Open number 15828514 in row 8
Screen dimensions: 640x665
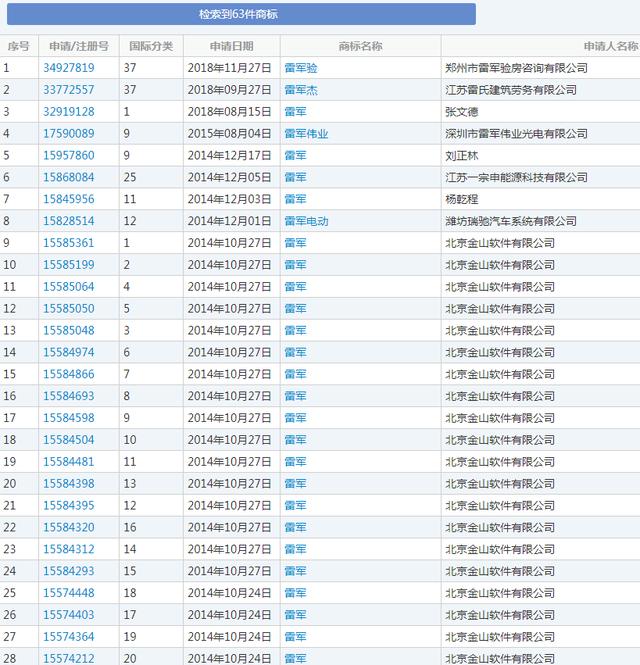coord(69,221)
